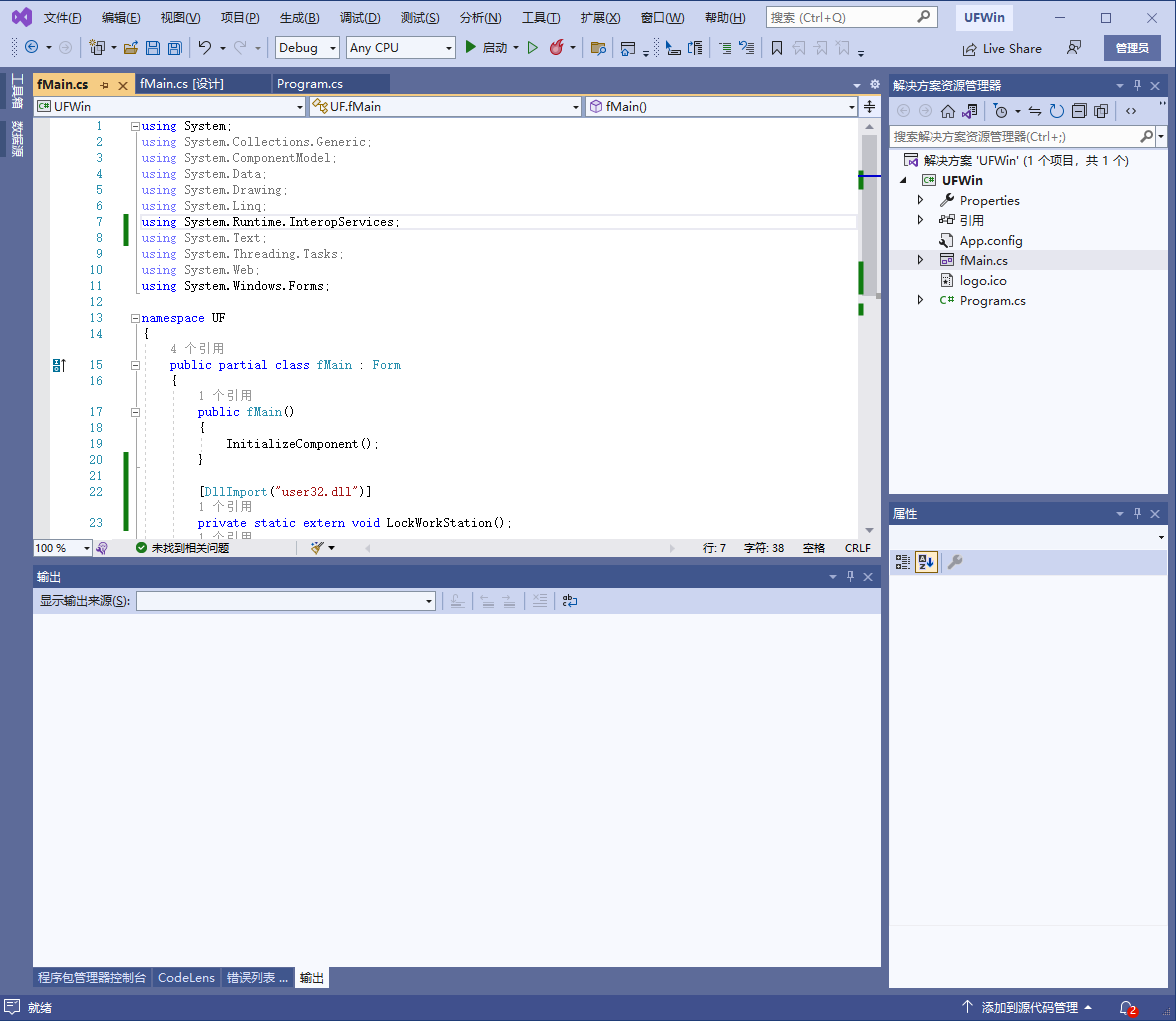Click the New Project toolbar icon

click(98, 48)
